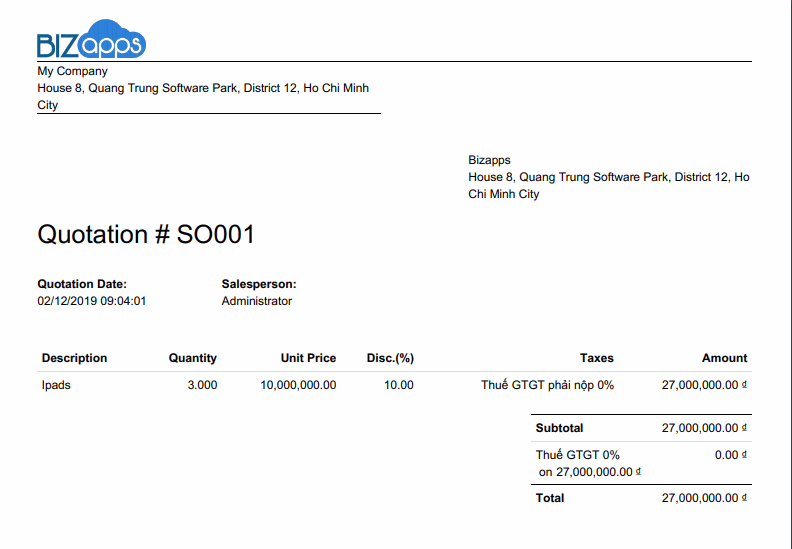Click the Quotation Date label
Screen dimensions: 792x549
click(82, 284)
